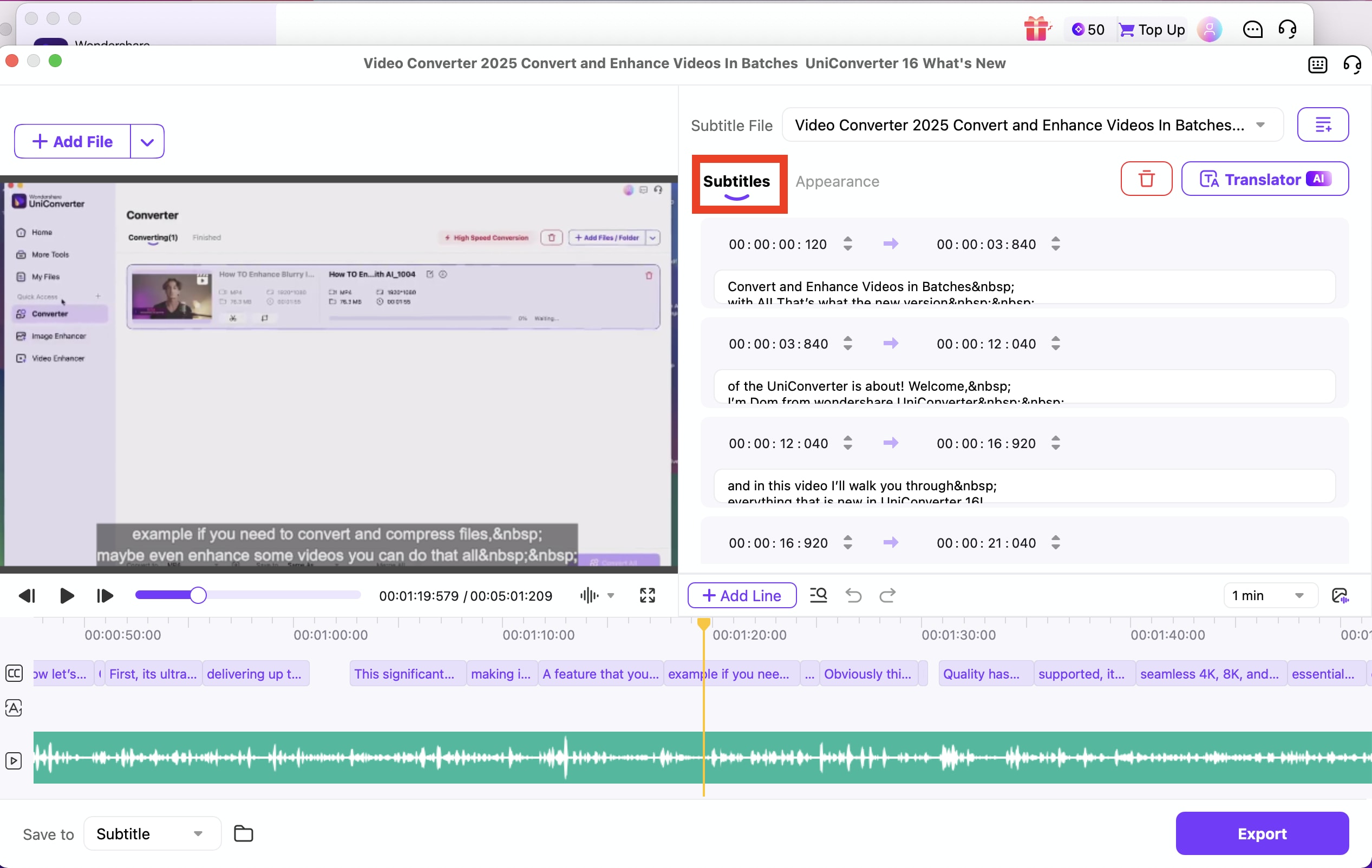Viewport: 1372px width, 868px height.
Task: Delete subtitles using the trash icon
Action: 1146,179
